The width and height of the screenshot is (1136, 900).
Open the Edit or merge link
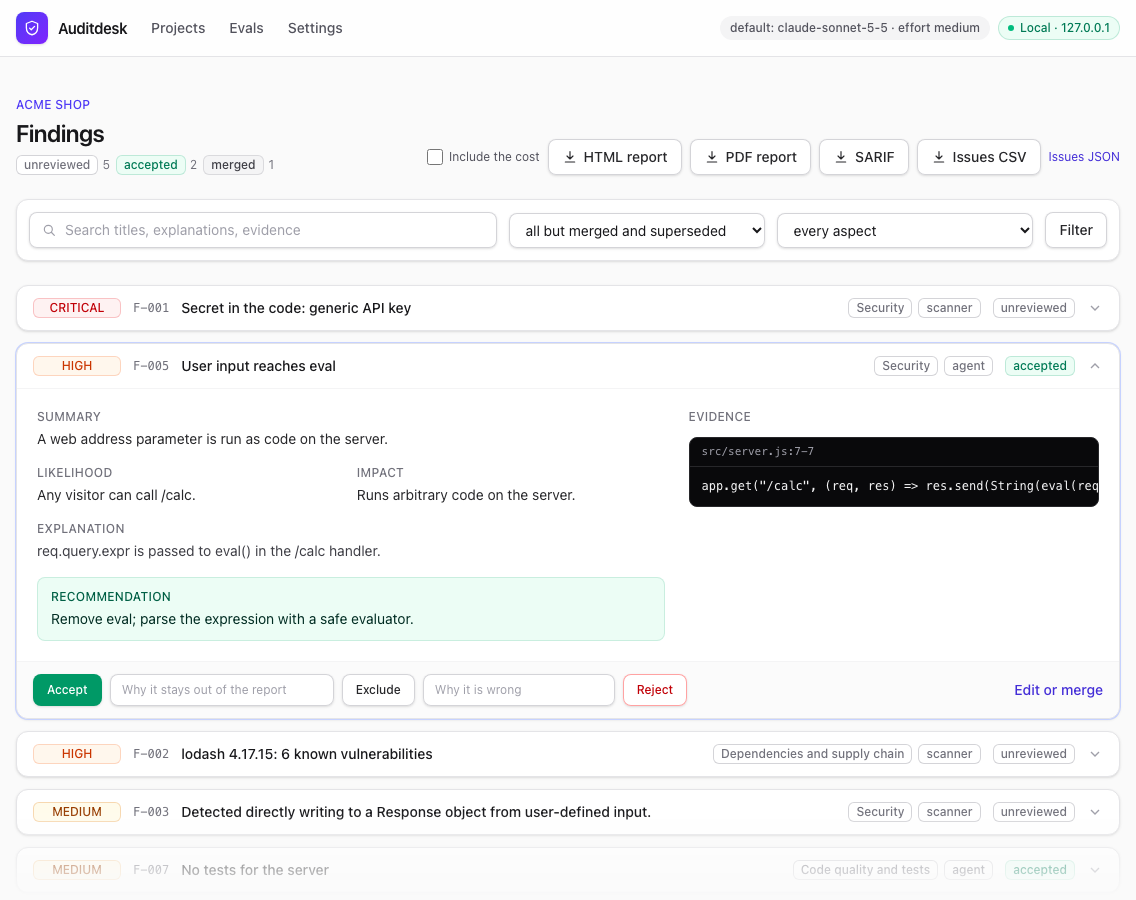(x=1058, y=690)
